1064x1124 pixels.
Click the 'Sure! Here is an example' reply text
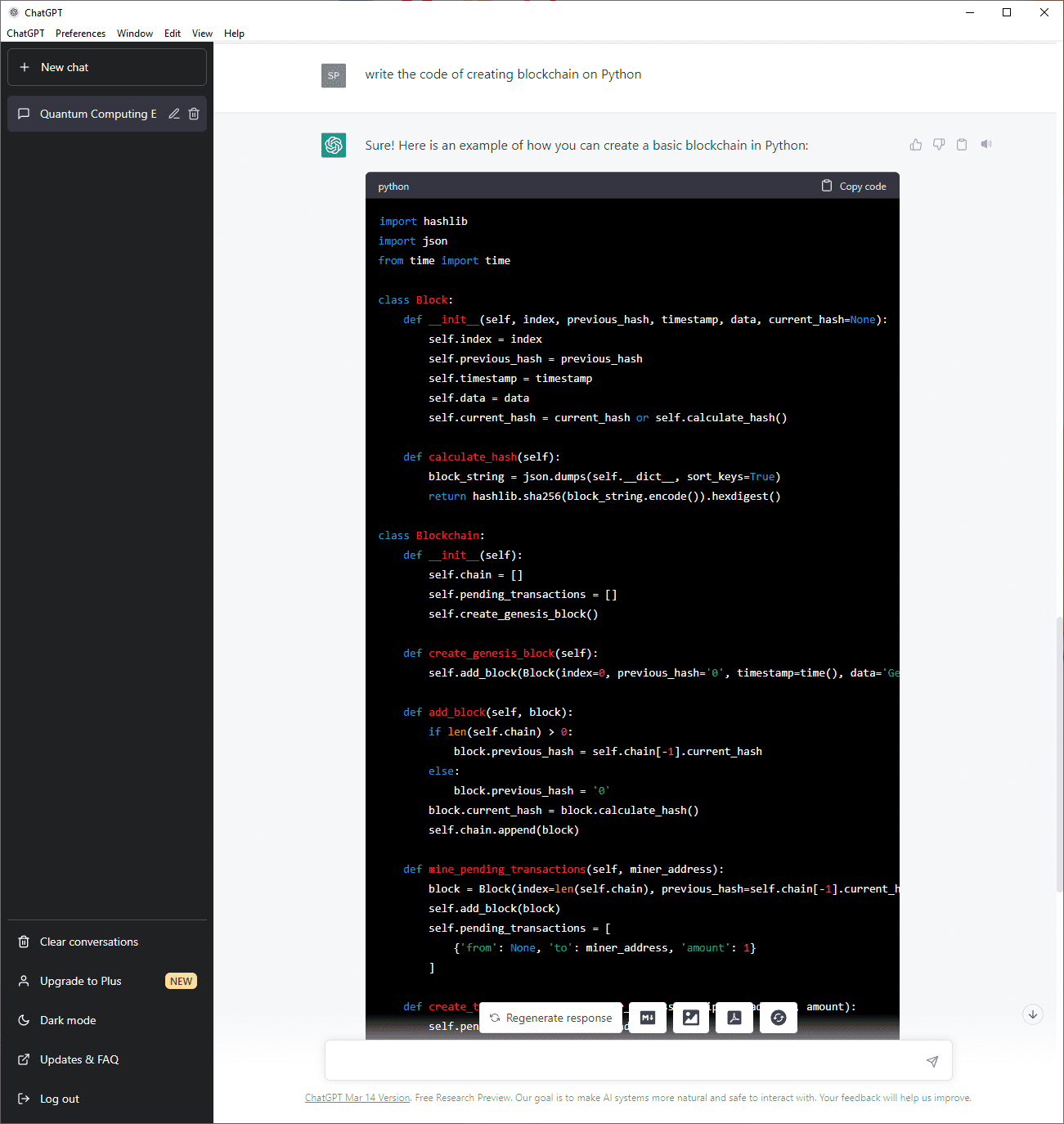[586, 146]
